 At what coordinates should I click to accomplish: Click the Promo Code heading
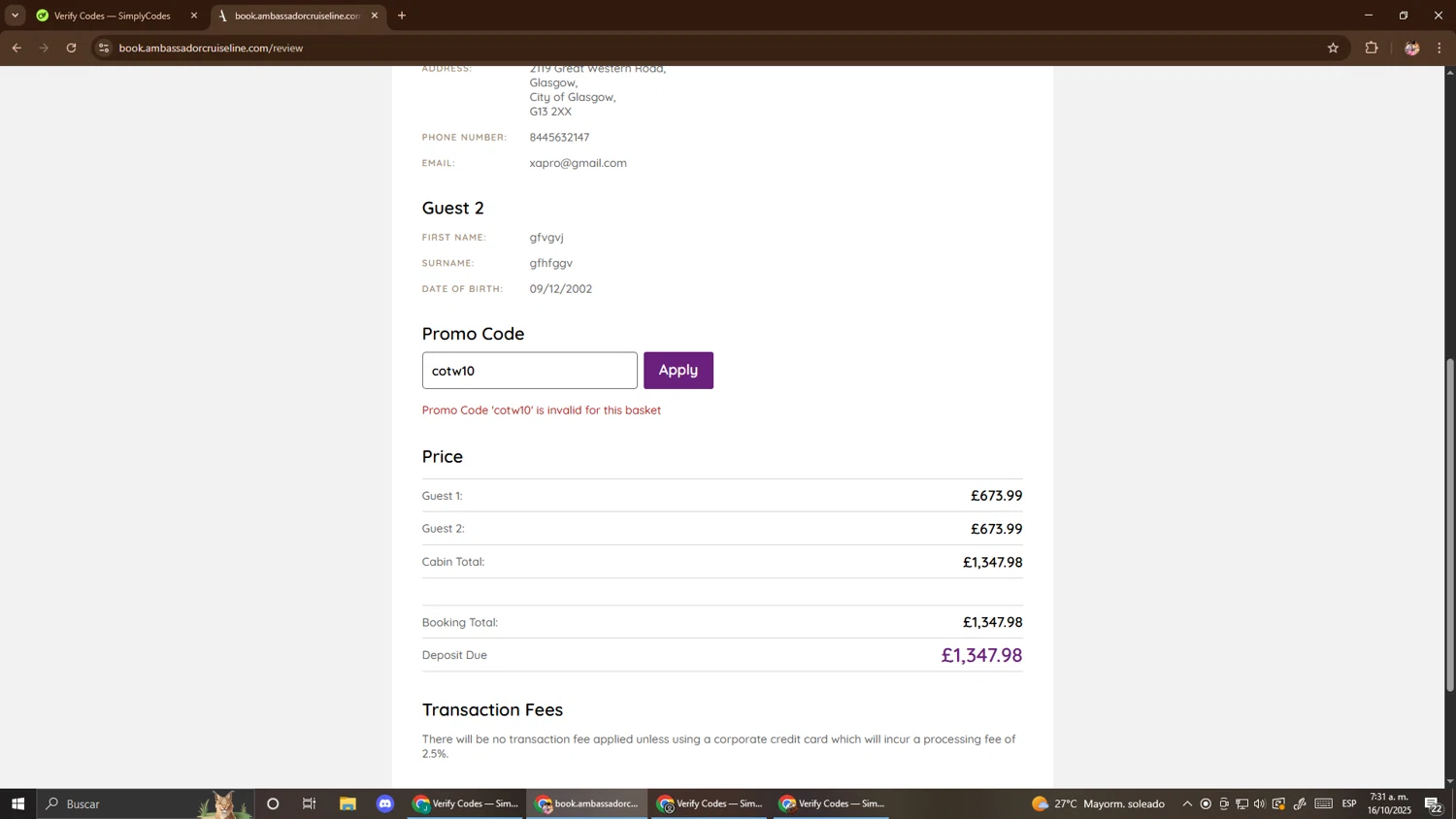pyautogui.click(x=474, y=334)
